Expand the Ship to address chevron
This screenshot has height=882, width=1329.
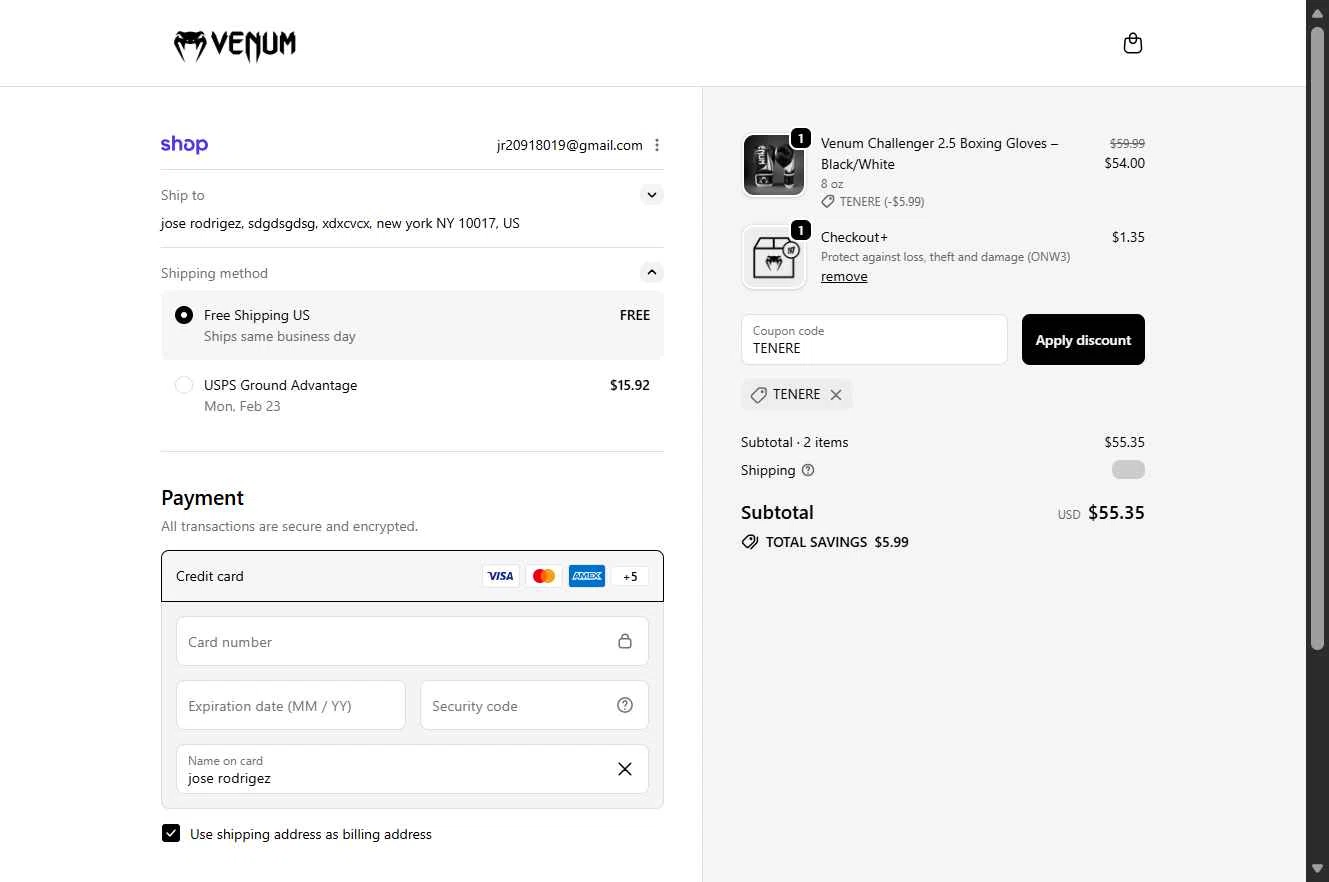click(x=652, y=195)
